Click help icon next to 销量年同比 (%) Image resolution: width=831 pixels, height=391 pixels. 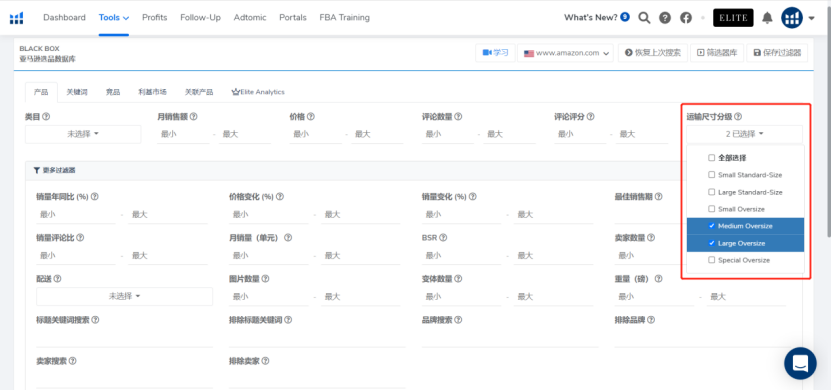(x=95, y=197)
